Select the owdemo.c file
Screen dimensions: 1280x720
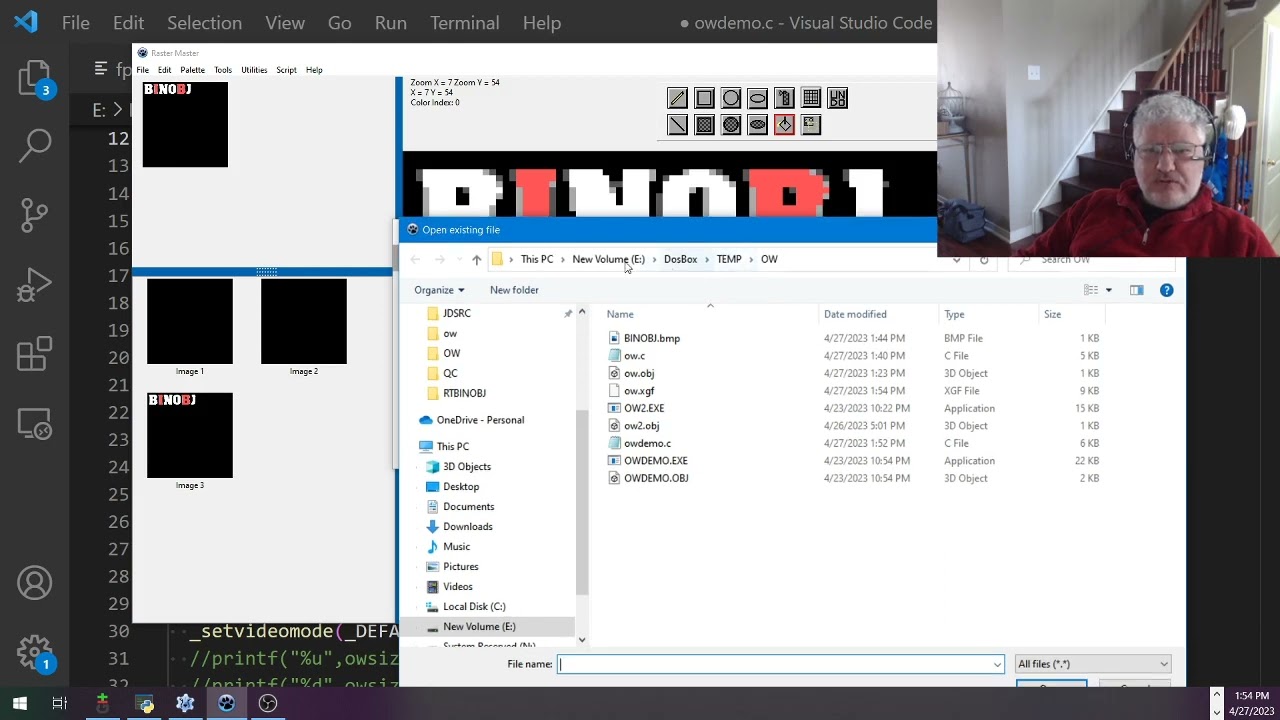(x=646, y=443)
